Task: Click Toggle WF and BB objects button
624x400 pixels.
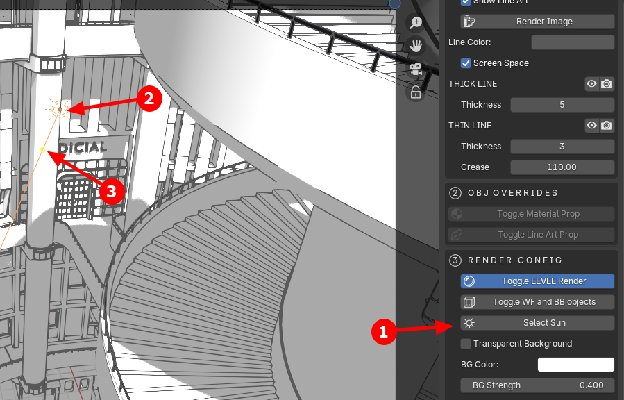Action: click(x=537, y=302)
